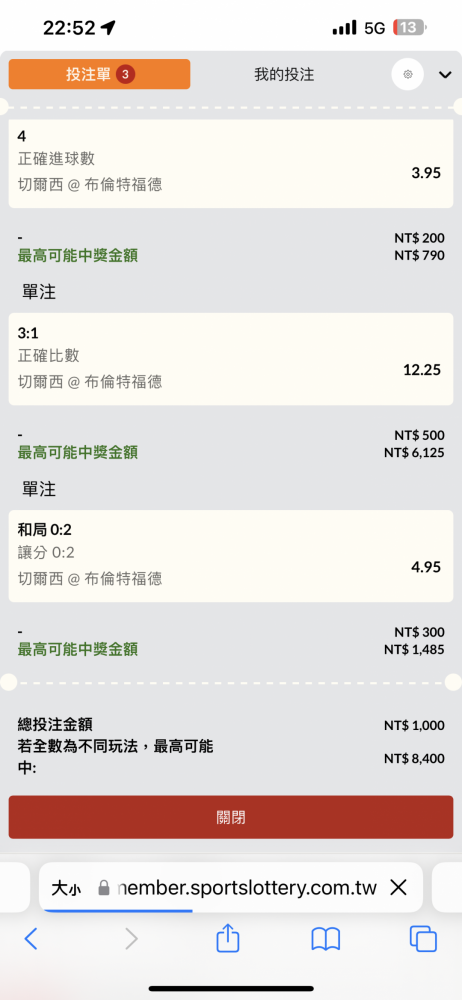Screen dimensions: 462x1000
Task: Select the 和局 0:2 讓分 bet card
Action: click(x=231, y=556)
